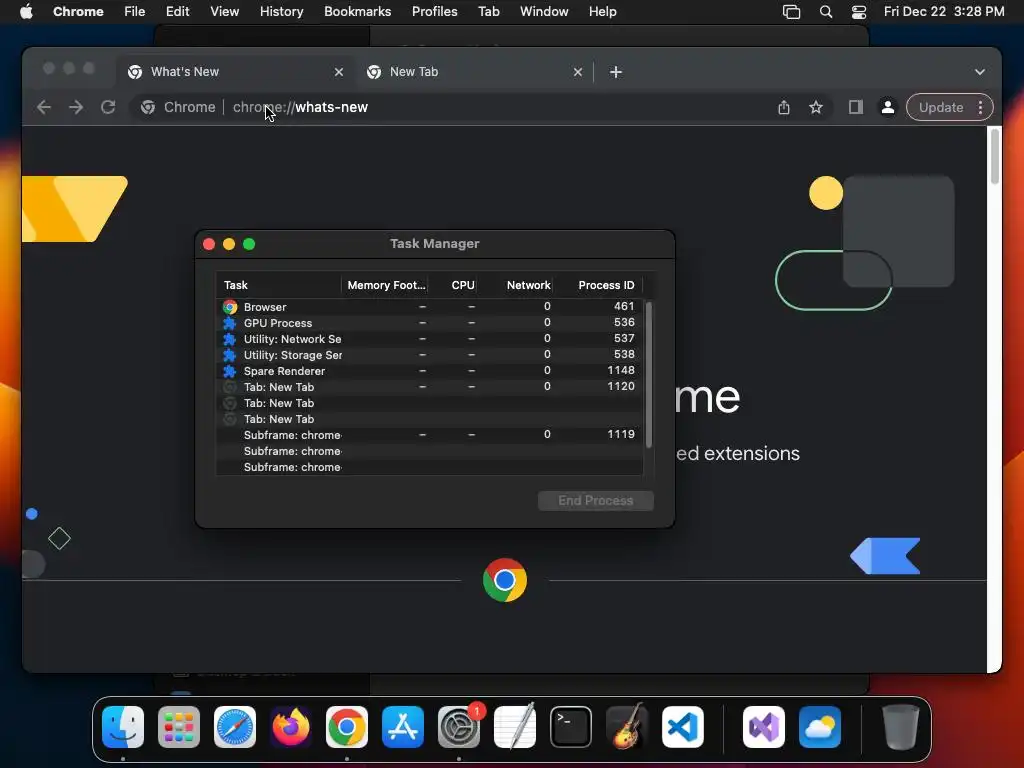This screenshot has width=1024, height=768.
Task: Click Stage Manager icon in menu bar
Action: click(x=792, y=12)
